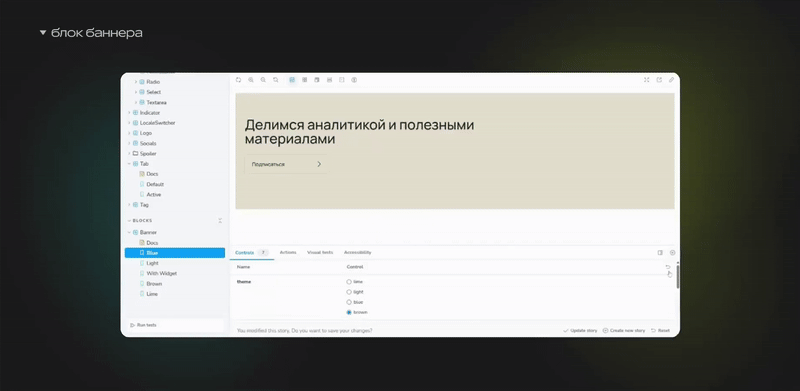
Task: Click the Logo component icon
Action: click(136, 133)
